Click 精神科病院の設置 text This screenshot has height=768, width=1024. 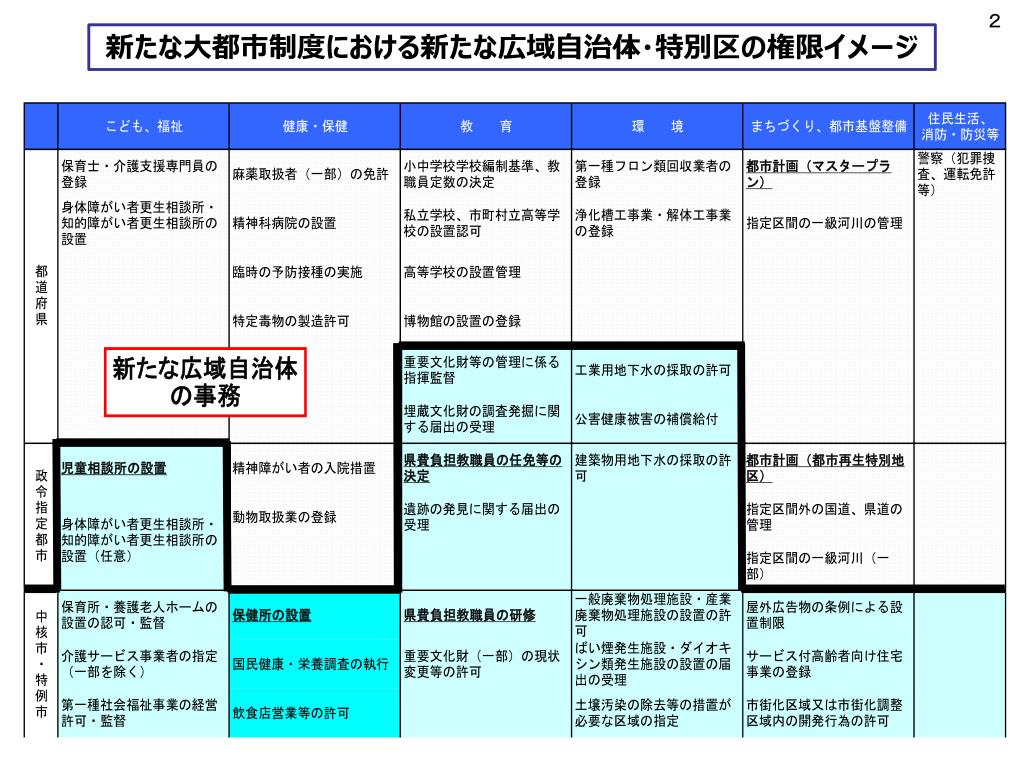285,223
